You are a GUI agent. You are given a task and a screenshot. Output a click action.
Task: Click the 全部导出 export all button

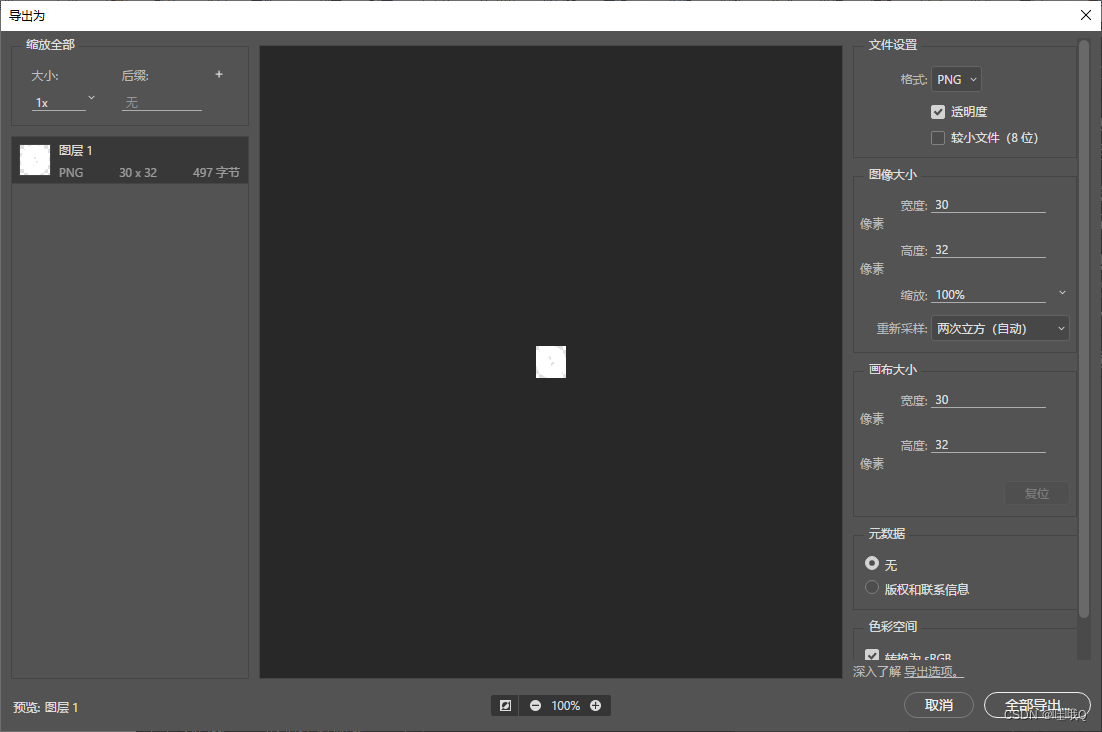(x=1037, y=704)
